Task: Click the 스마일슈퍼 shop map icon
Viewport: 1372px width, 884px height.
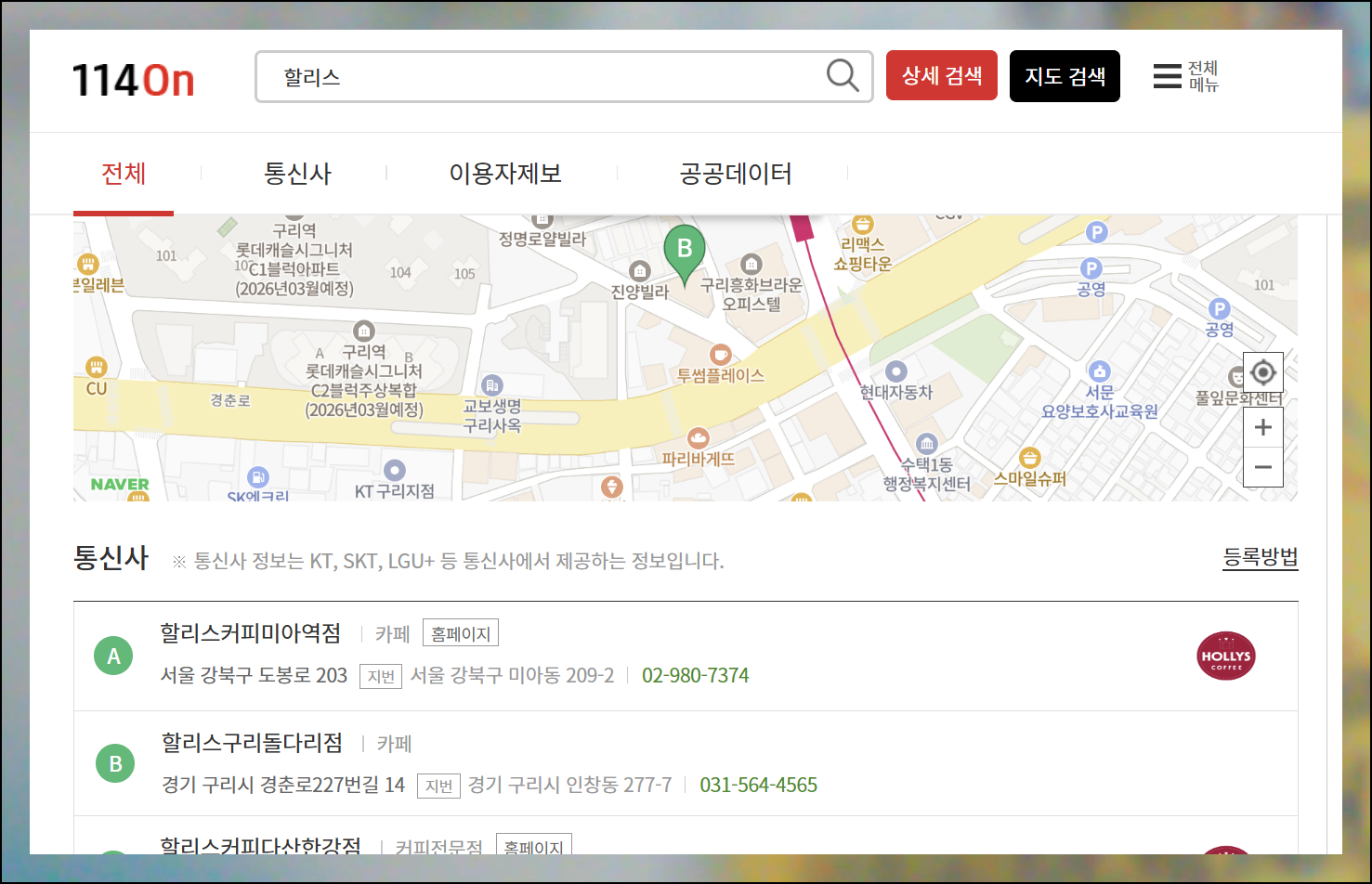Action: pos(1029,457)
